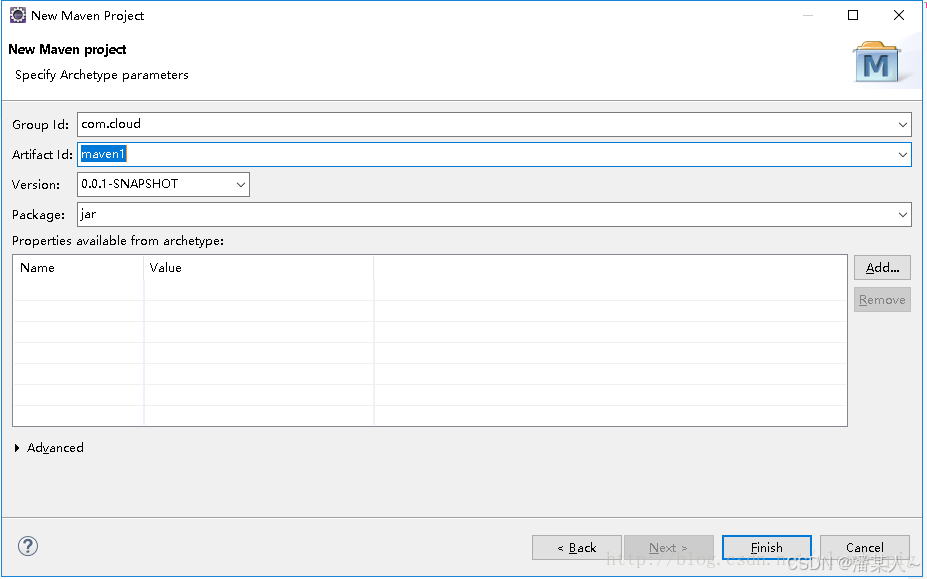Image resolution: width=927 pixels, height=579 pixels.
Task: Click the Finish button
Action: (x=767, y=548)
